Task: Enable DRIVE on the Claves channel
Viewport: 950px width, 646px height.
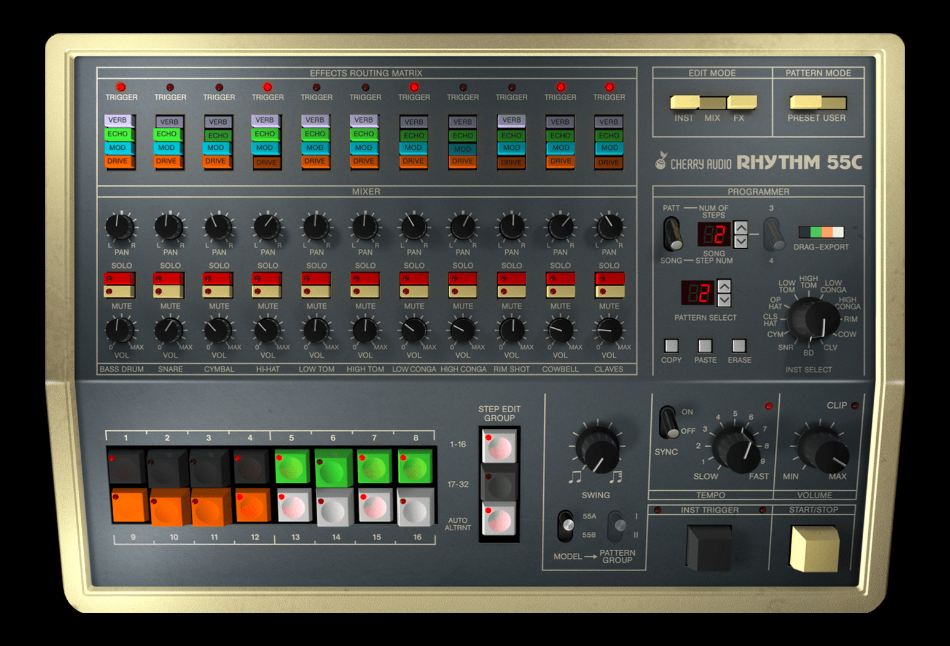Action: click(608, 162)
